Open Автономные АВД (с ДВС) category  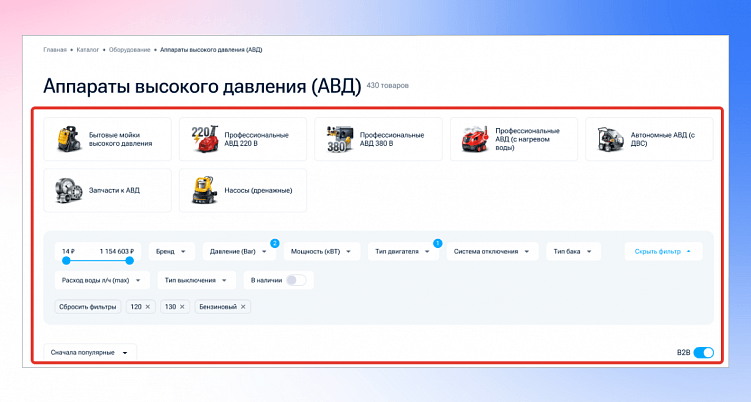pos(649,139)
